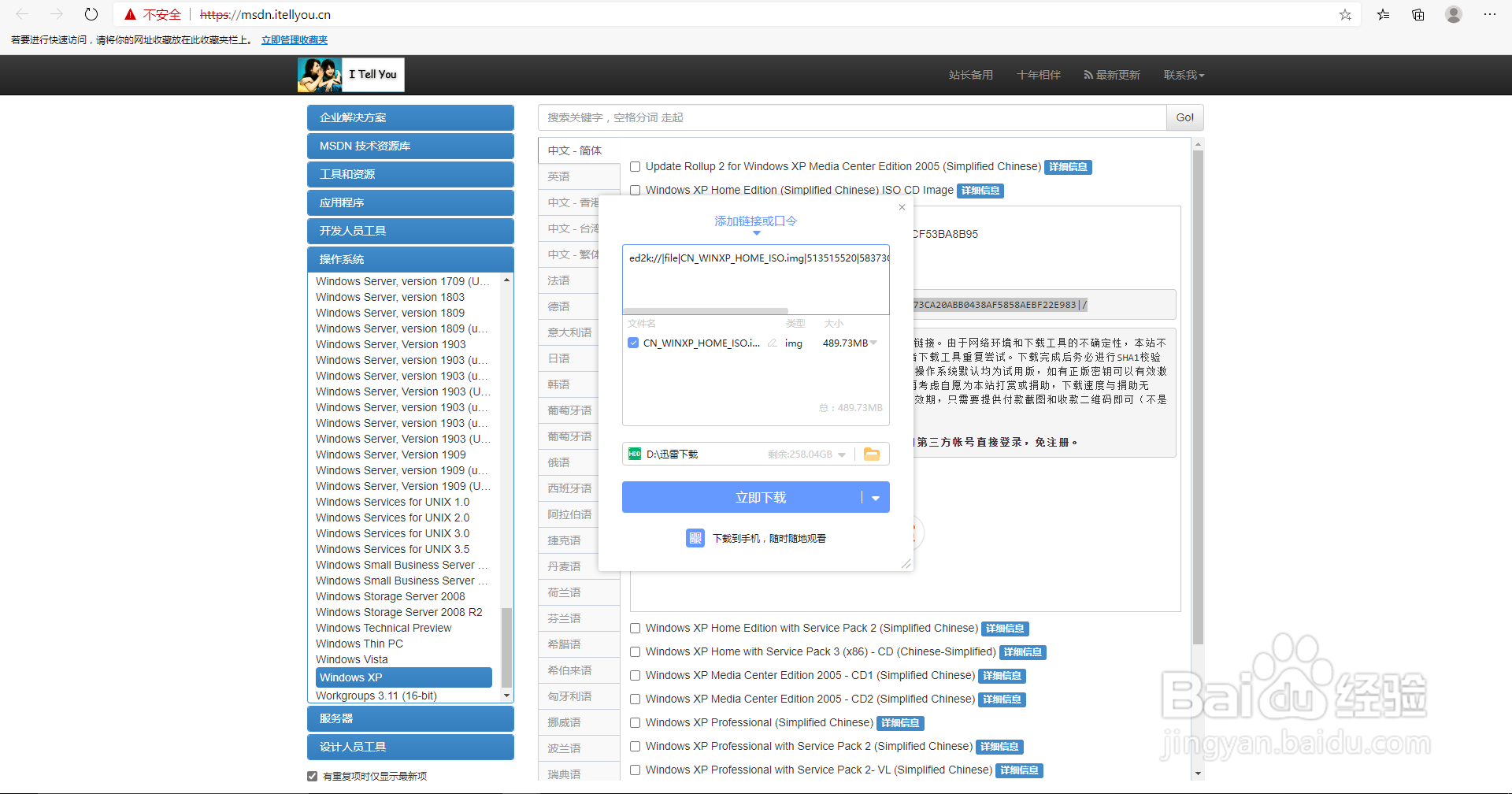Select Windows Thin PC in the list
This screenshot has width=1512, height=794.
(x=359, y=644)
